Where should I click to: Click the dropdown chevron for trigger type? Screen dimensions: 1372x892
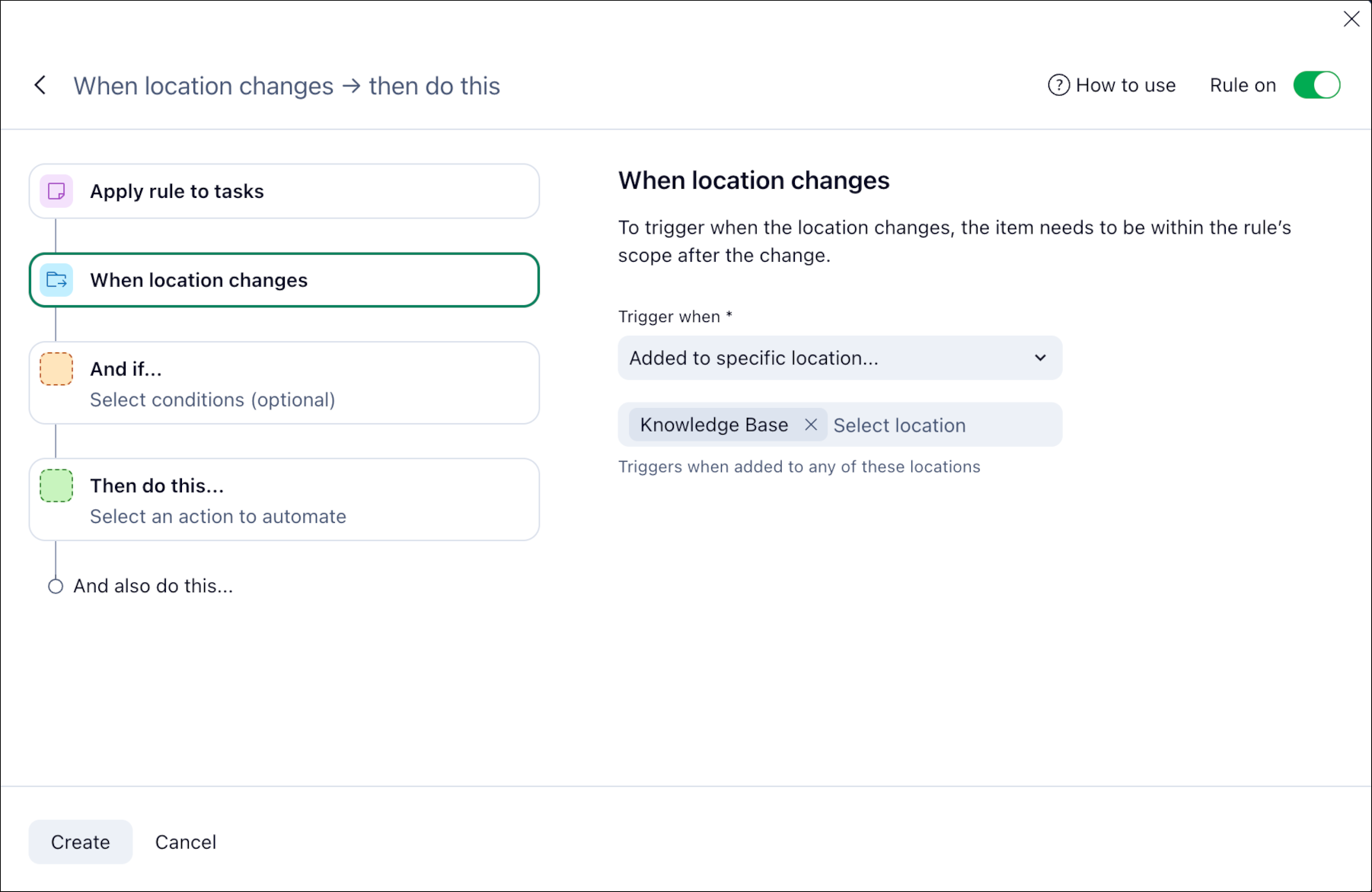(x=1040, y=358)
